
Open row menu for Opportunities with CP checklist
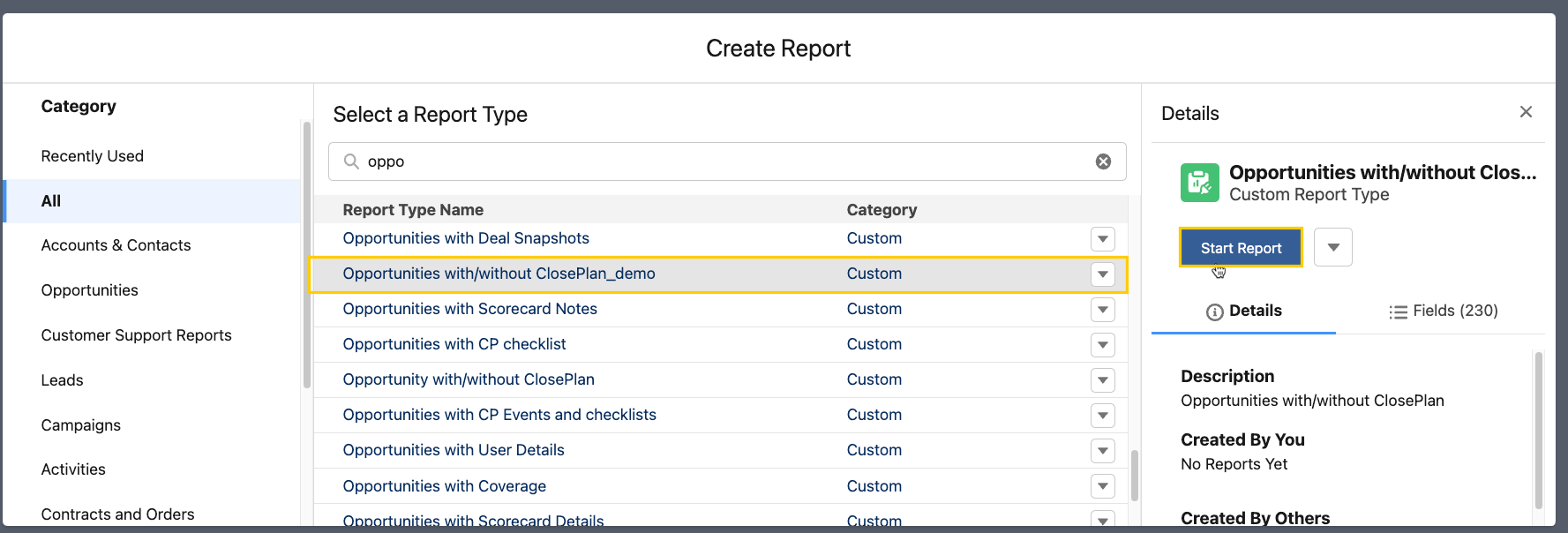(1102, 345)
